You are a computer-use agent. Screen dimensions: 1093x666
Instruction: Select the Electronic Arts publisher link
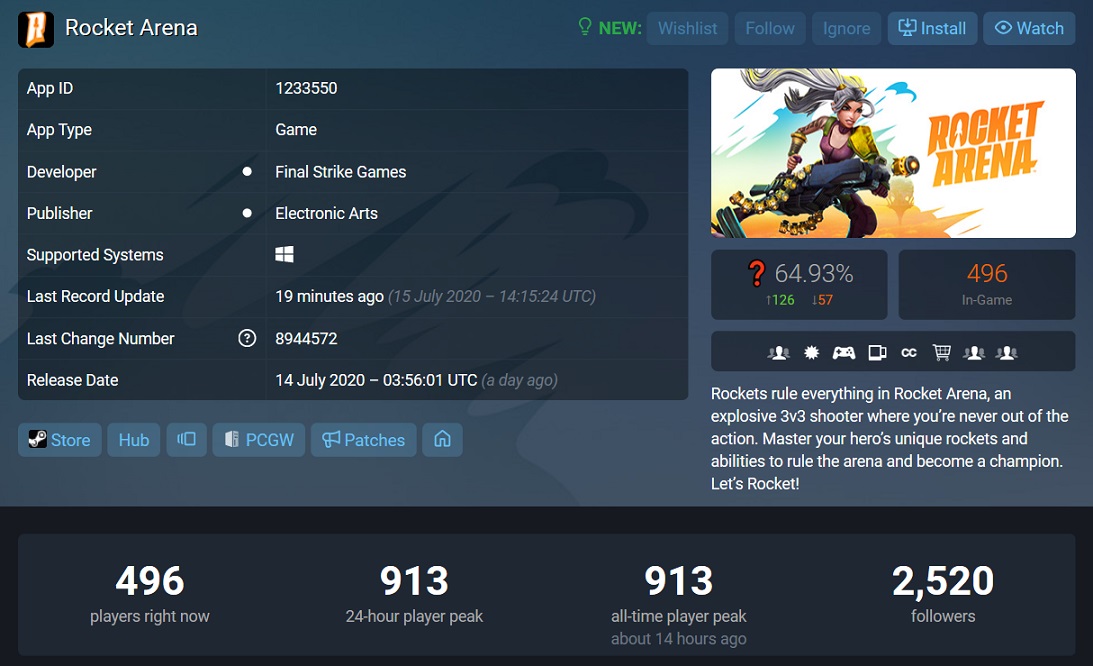point(326,213)
